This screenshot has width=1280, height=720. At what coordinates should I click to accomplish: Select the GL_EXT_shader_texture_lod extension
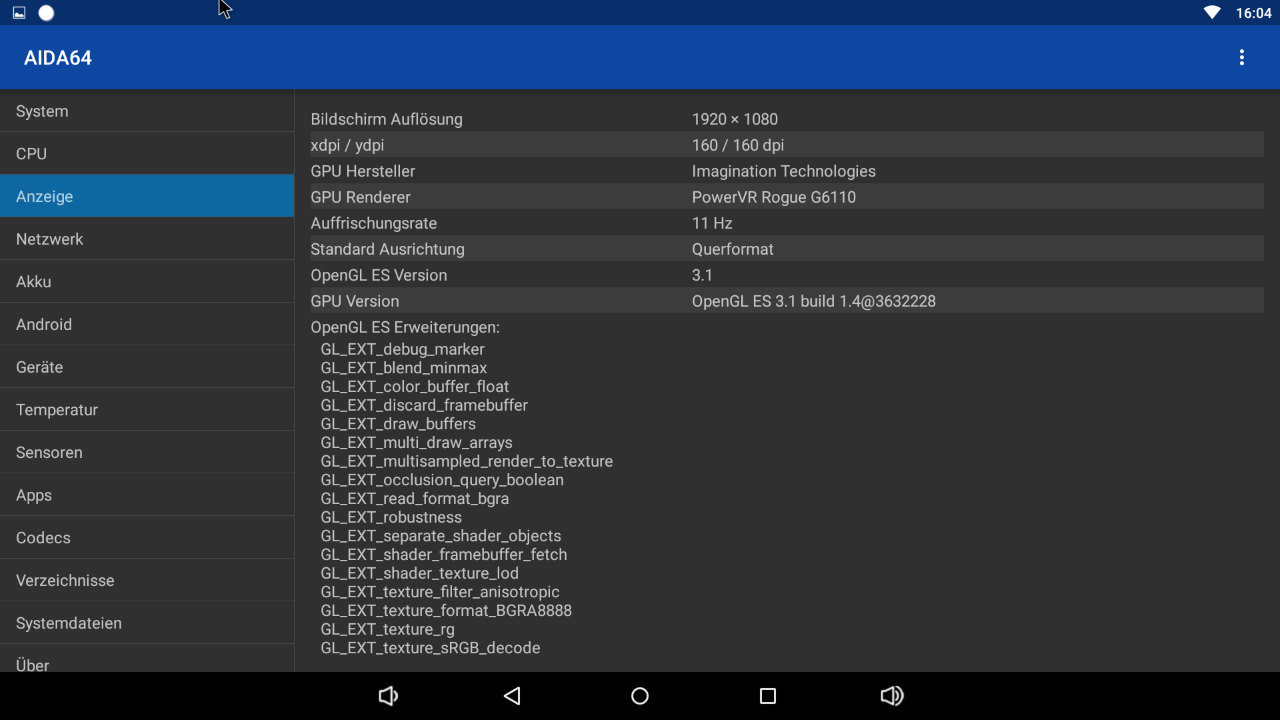coord(420,573)
